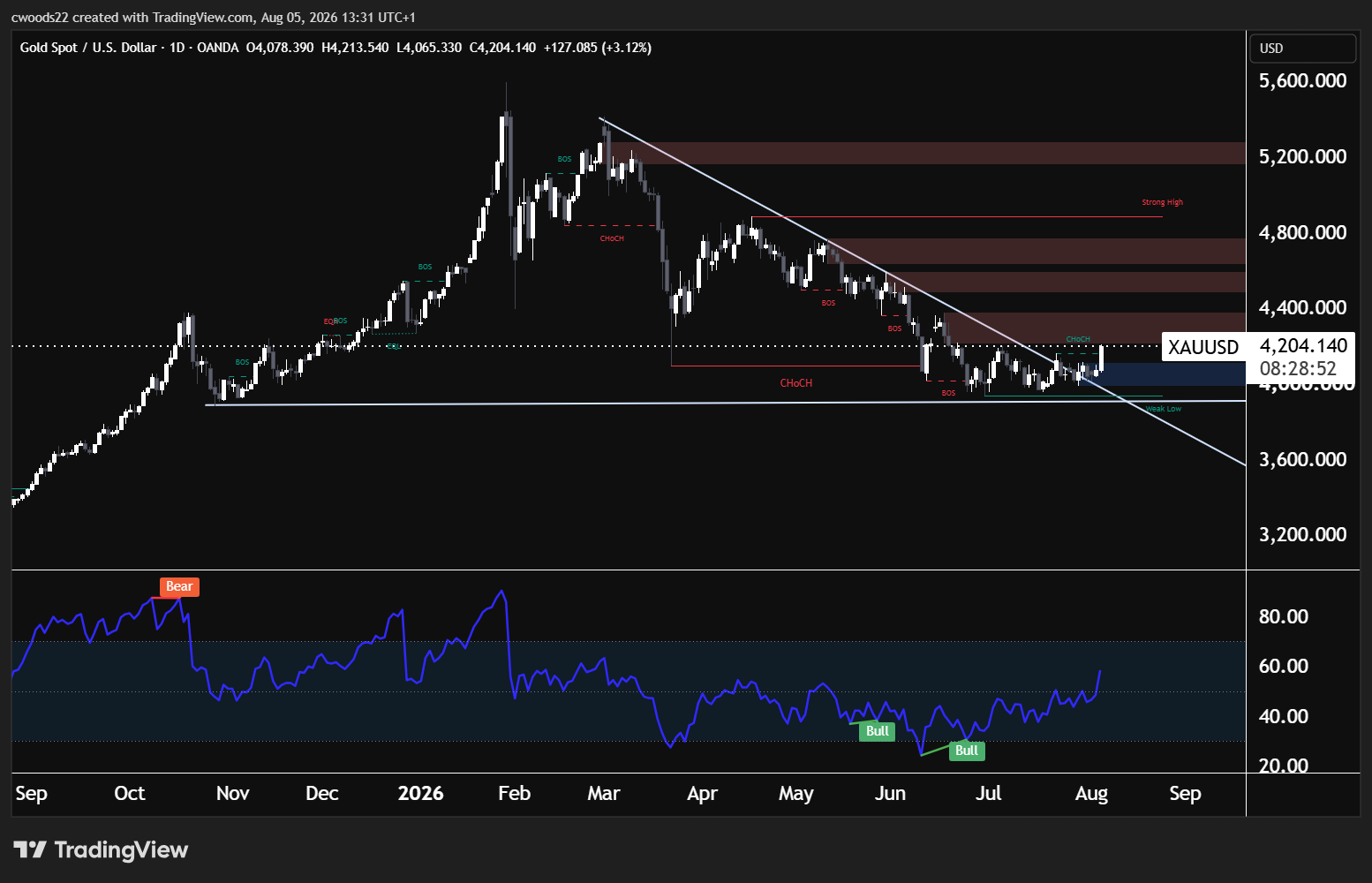Screen dimensions: 1372x883
Task: Click the 80.00 RSI scale level
Action: (x=1283, y=616)
